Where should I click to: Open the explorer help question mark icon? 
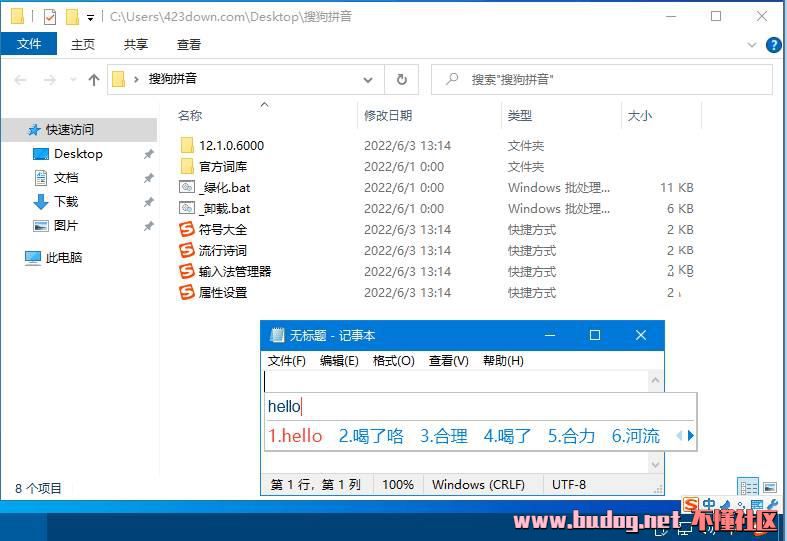click(x=773, y=45)
